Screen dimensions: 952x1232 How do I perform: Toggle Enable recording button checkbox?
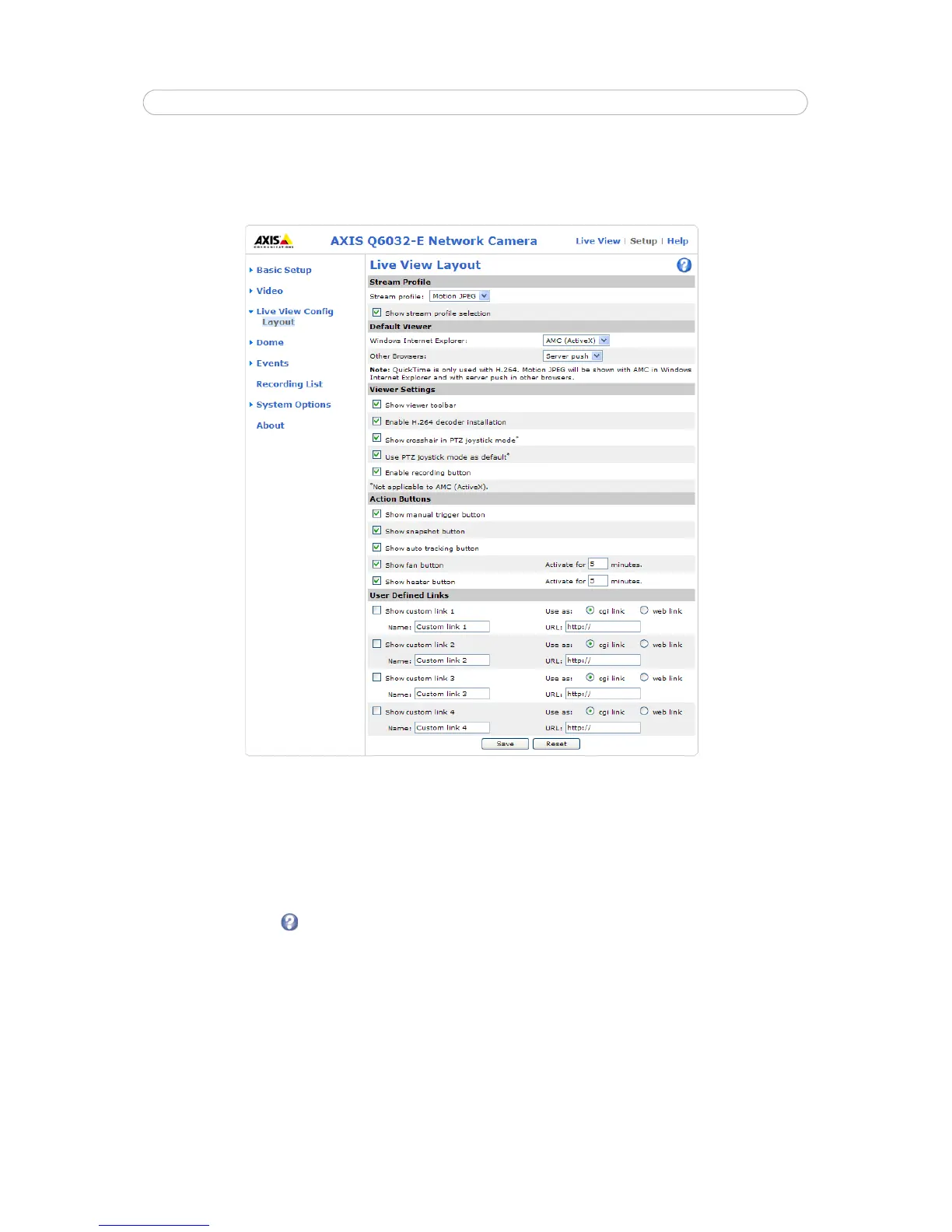click(376, 472)
